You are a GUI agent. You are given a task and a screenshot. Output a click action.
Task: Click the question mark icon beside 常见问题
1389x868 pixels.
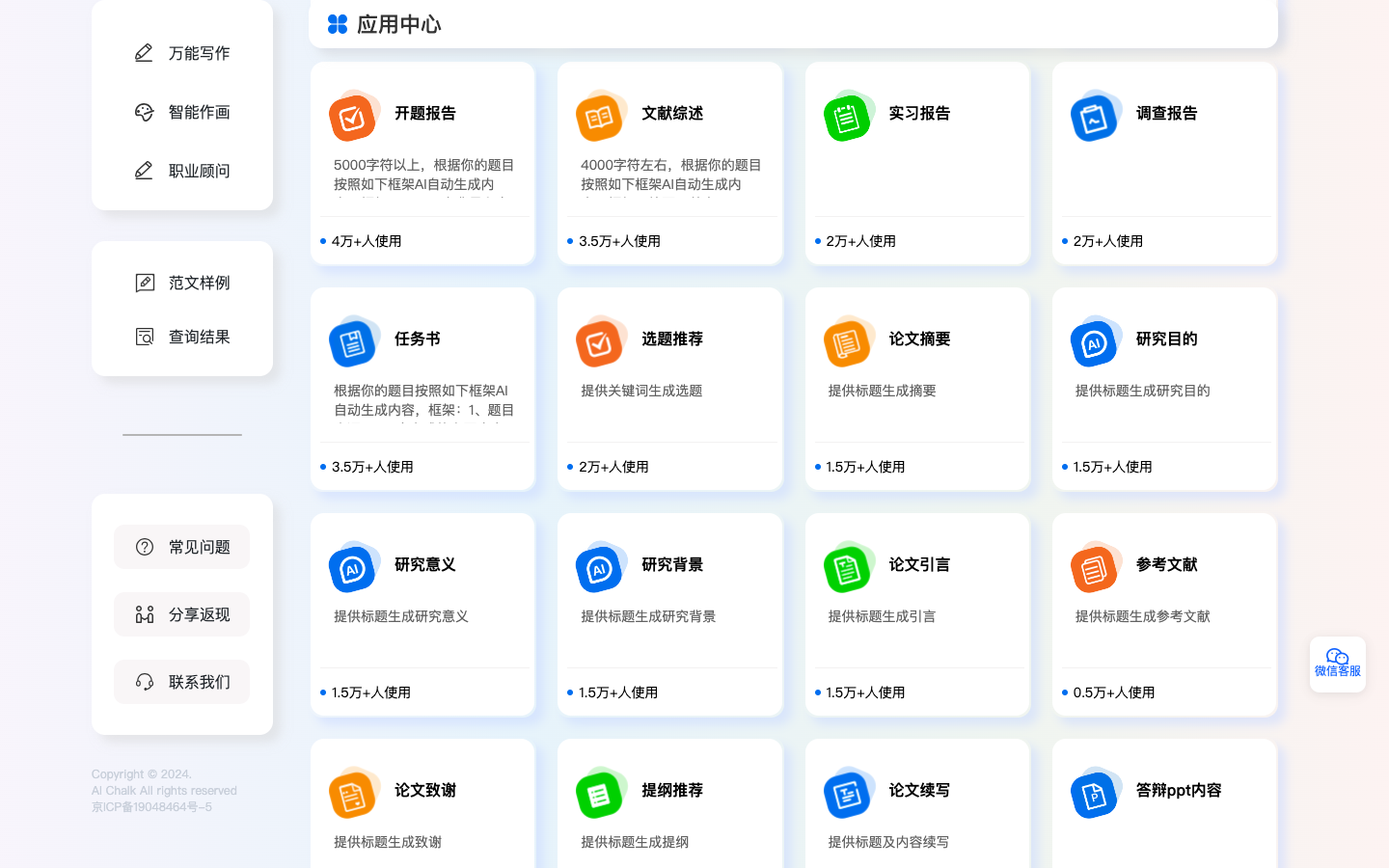(145, 547)
